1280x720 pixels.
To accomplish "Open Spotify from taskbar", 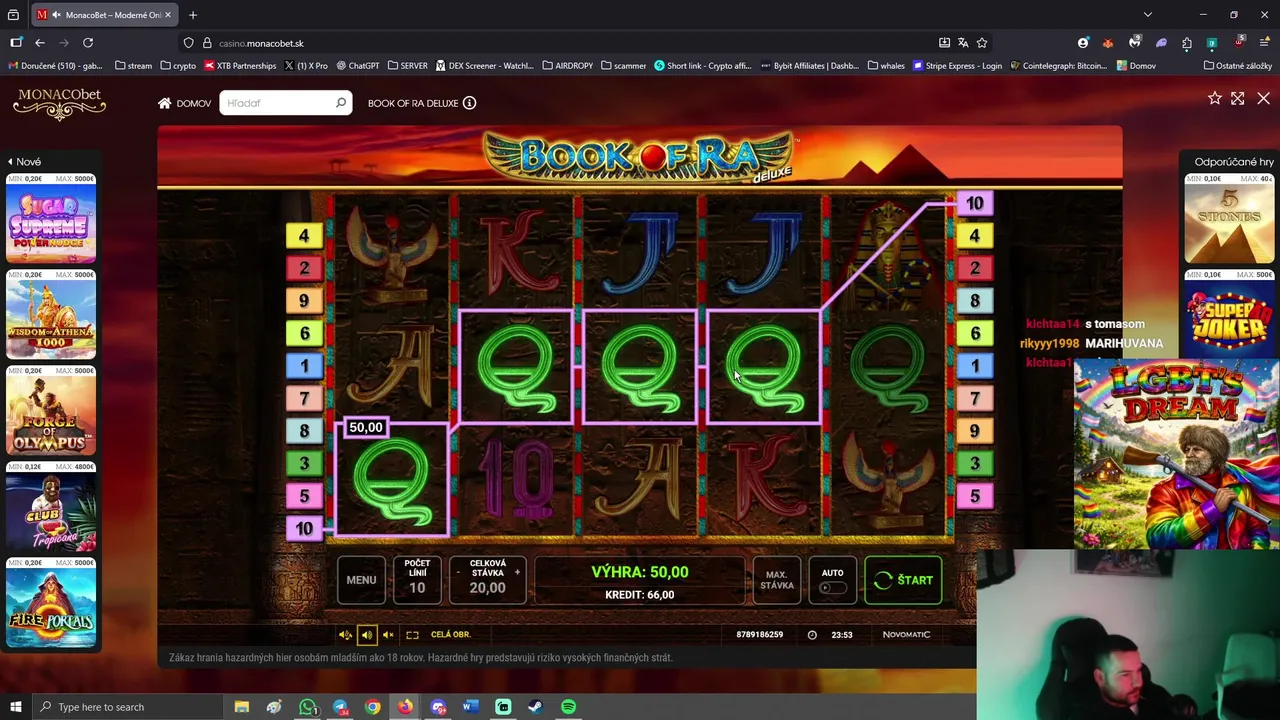I will coord(568,707).
